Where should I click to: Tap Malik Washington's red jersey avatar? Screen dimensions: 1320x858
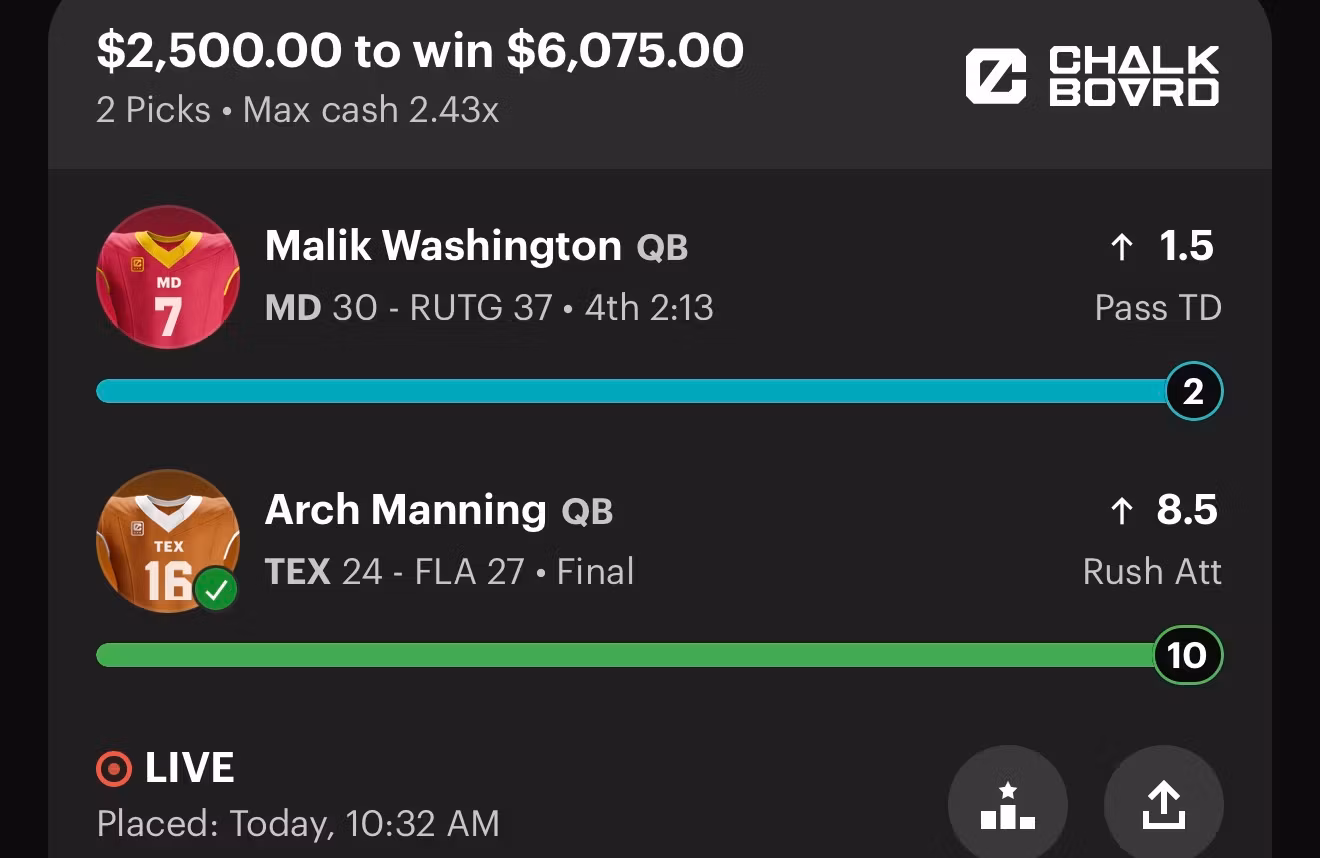click(168, 277)
